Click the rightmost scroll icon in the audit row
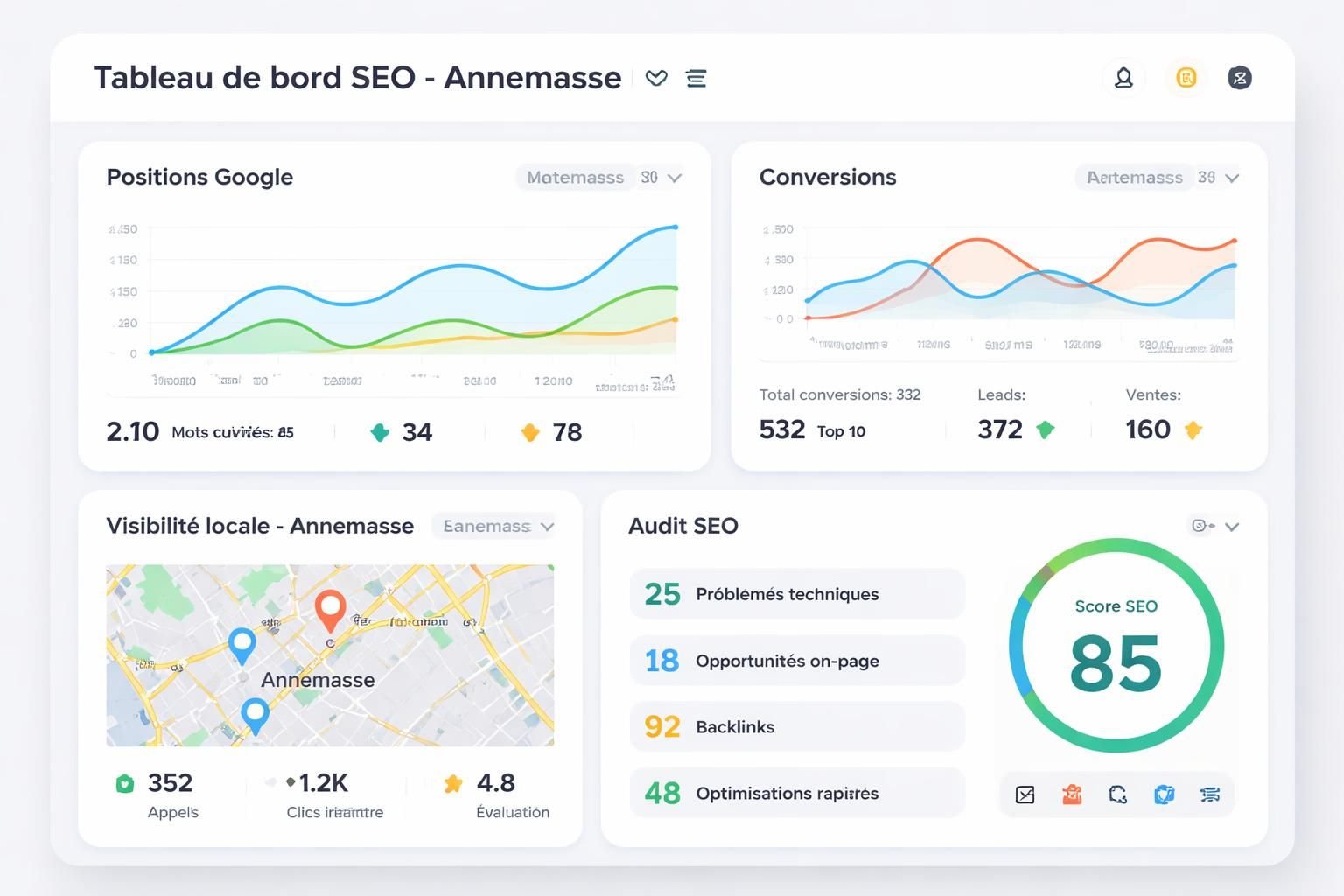Screen dimensions: 1344x896 1211,794
